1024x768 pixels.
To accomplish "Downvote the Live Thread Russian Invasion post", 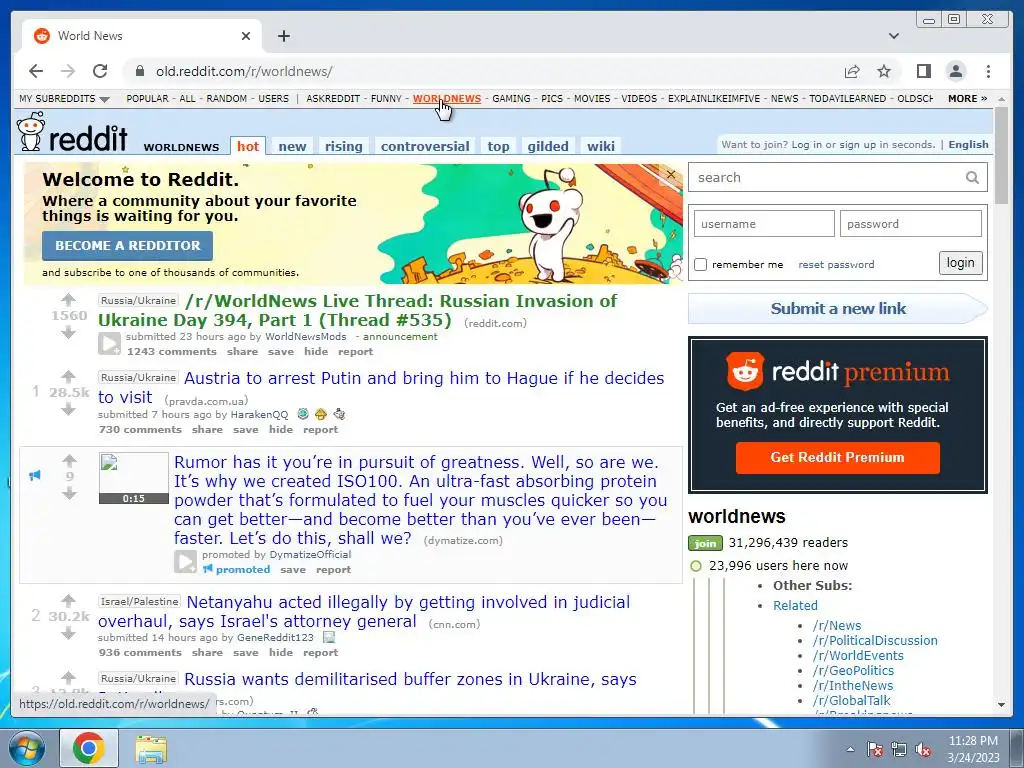I will (69, 333).
